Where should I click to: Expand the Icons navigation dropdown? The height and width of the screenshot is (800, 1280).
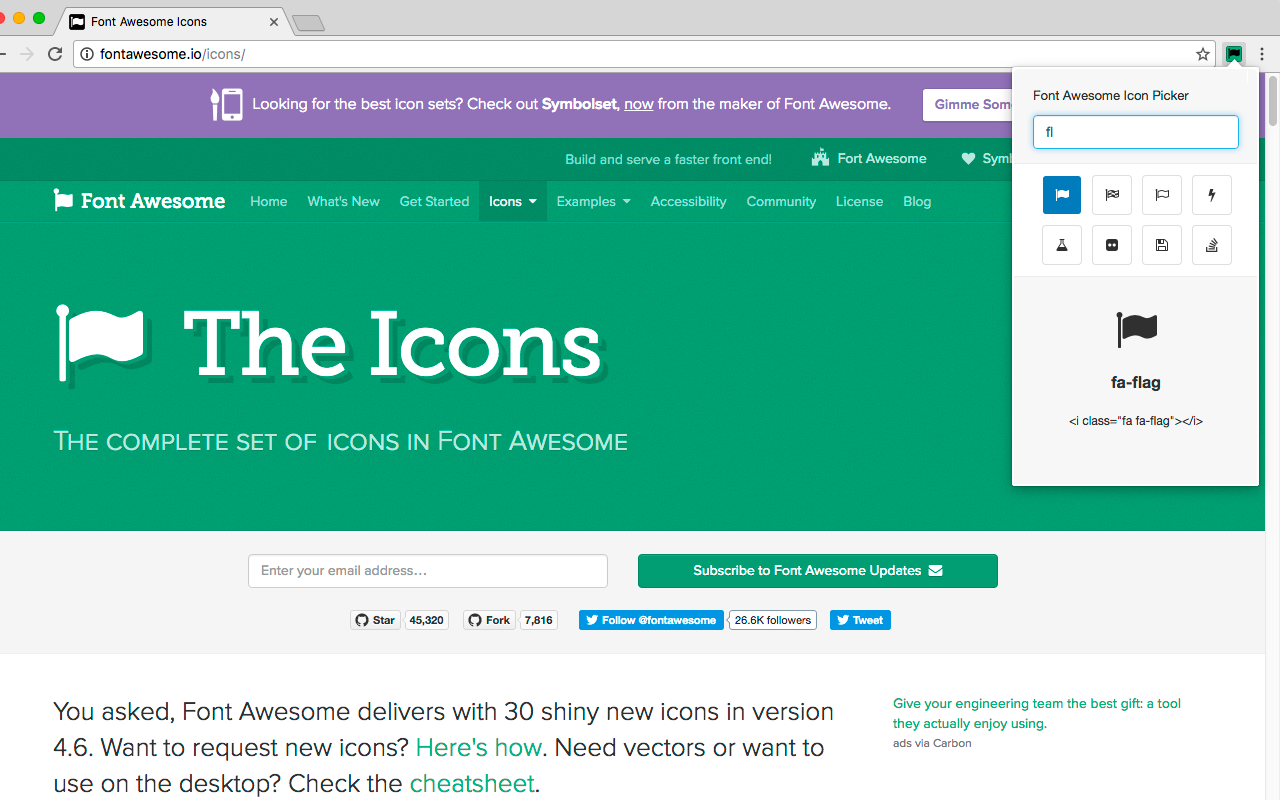pyautogui.click(x=512, y=201)
